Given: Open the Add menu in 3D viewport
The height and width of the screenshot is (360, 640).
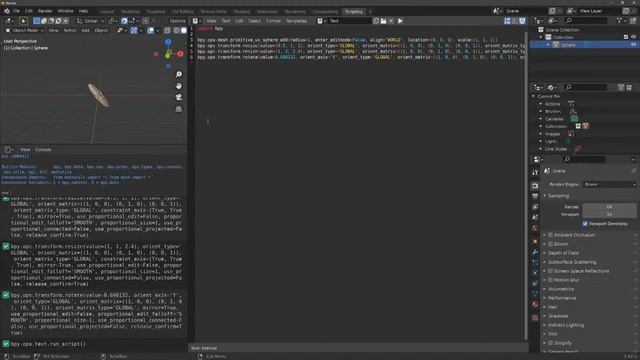Looking at the screenshot, I should (85, 31).
